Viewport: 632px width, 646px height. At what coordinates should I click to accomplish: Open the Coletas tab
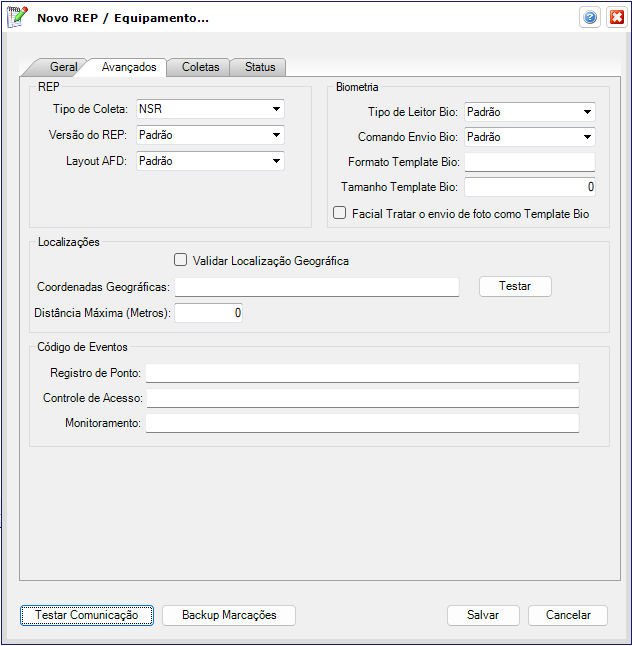click(x=200, y=67)
